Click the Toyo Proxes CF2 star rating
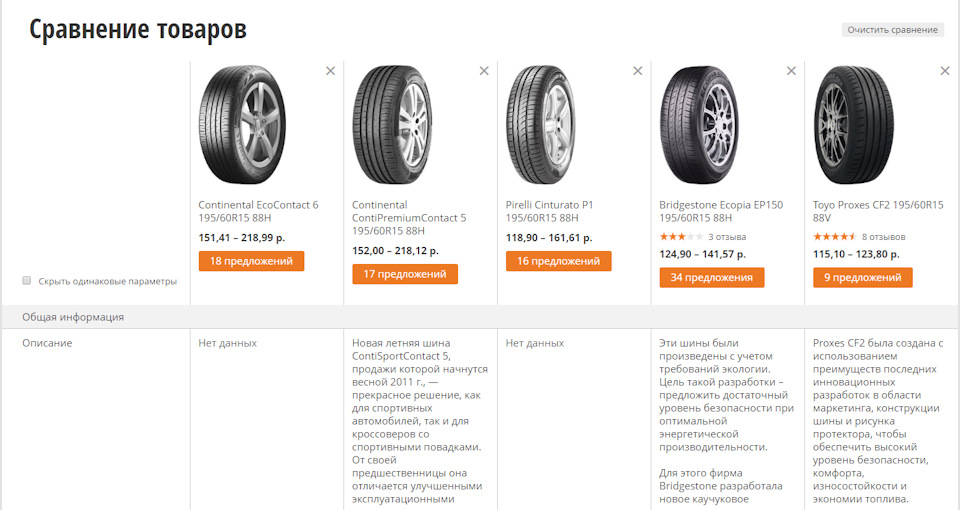This screenshot has height=510, width=960. [x=834, y=237]
